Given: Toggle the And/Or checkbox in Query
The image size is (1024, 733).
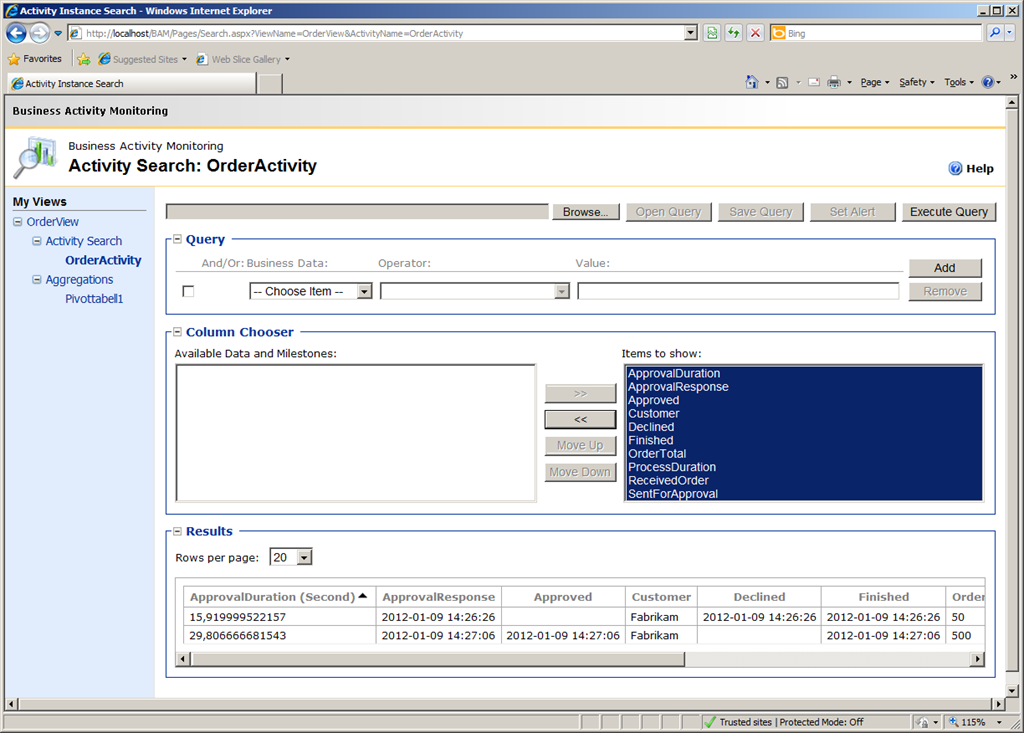Looking at the screenshot, I should [x=188, y=291].
